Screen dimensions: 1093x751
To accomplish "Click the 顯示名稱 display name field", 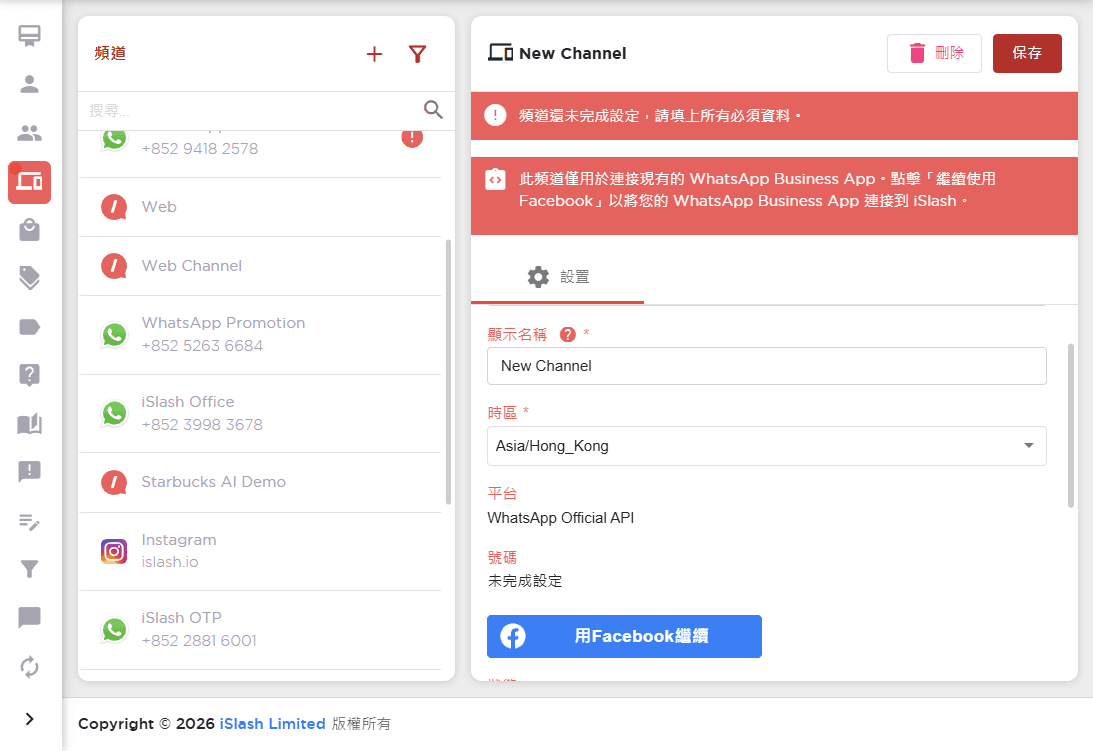I will coord(767,366).
